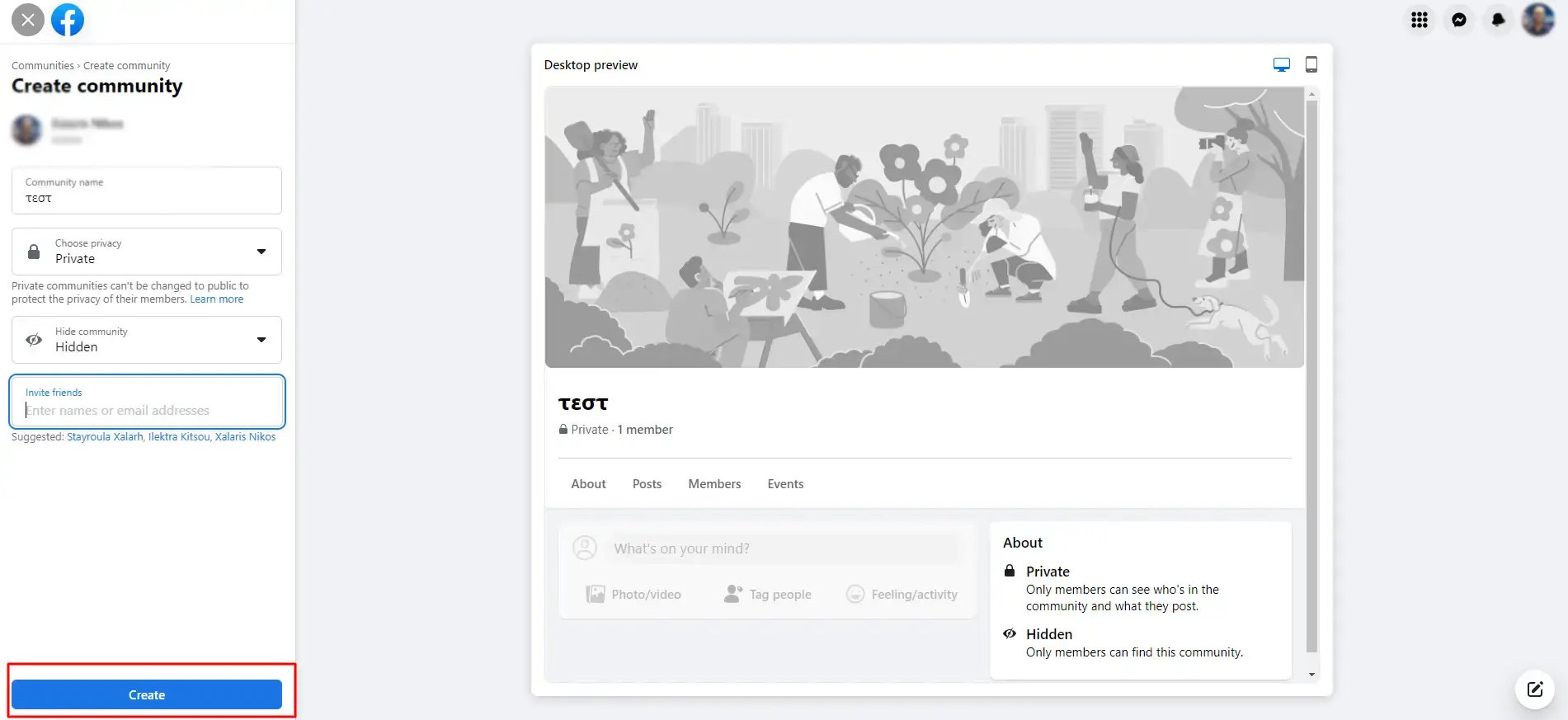
Task: Switch to mobile preview icon
Action: (x=1311, y=64)
